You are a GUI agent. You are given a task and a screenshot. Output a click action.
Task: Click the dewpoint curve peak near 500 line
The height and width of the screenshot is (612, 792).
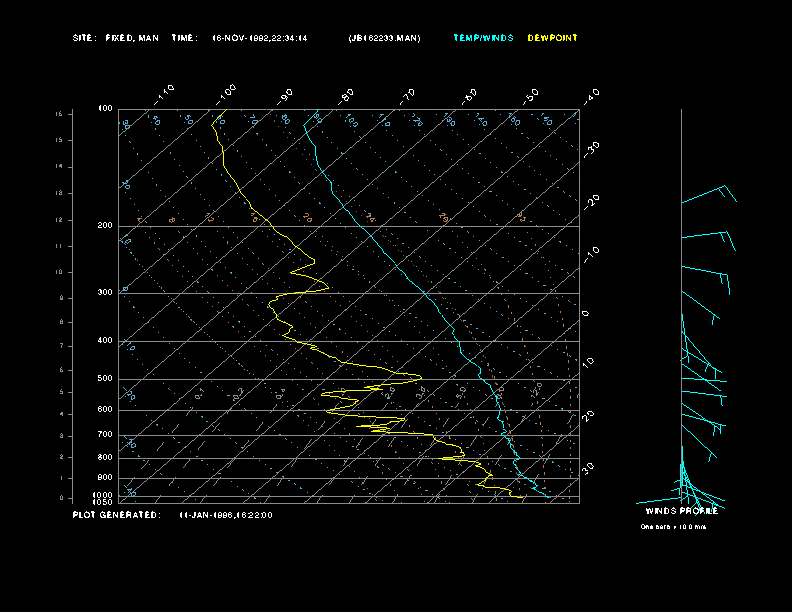(417, 376)
